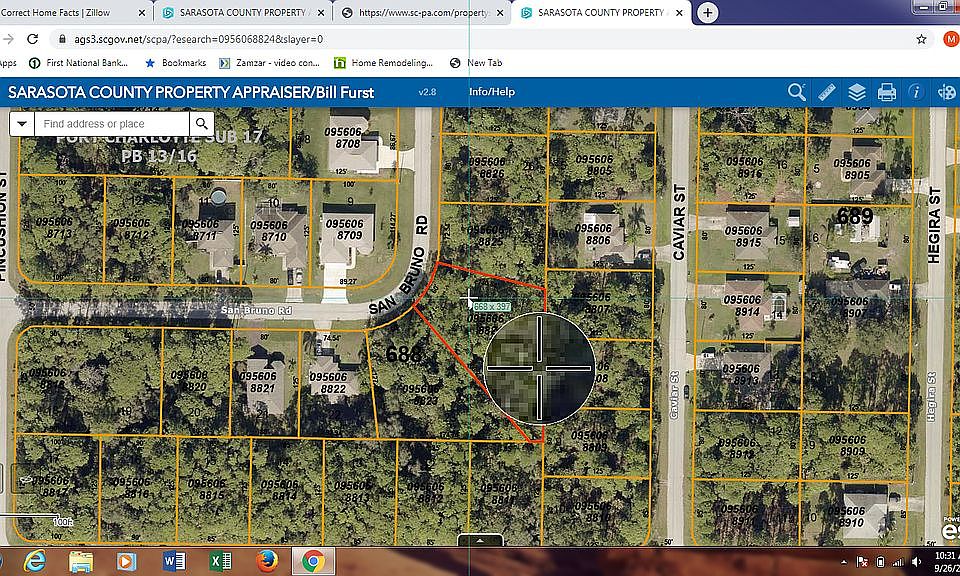Click the search button beside address field
The width and height of the screenshot is (960, 576).
tap(201, 123)
